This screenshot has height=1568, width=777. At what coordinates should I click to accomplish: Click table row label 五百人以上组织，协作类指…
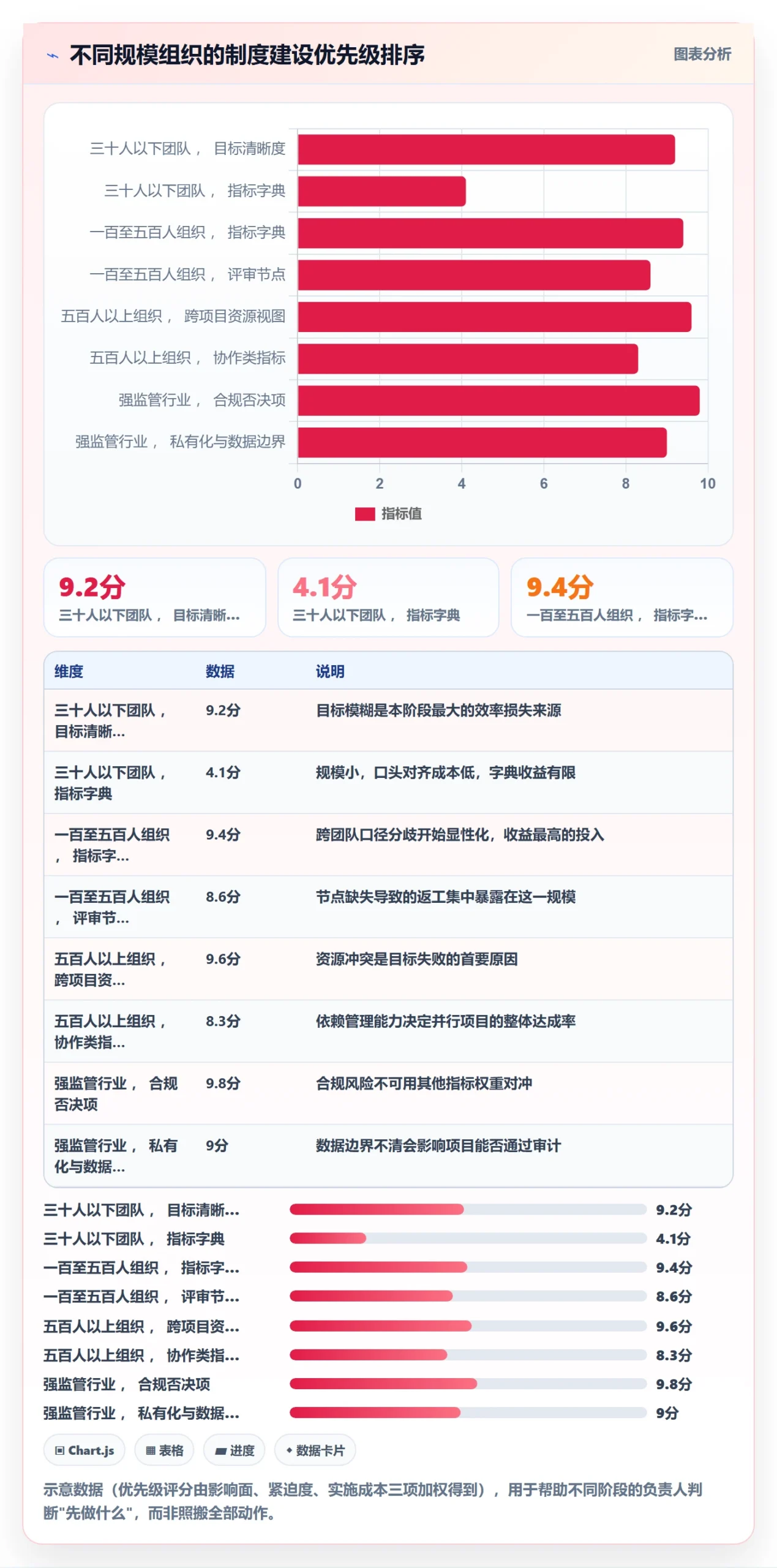[x=110, y=1031]
